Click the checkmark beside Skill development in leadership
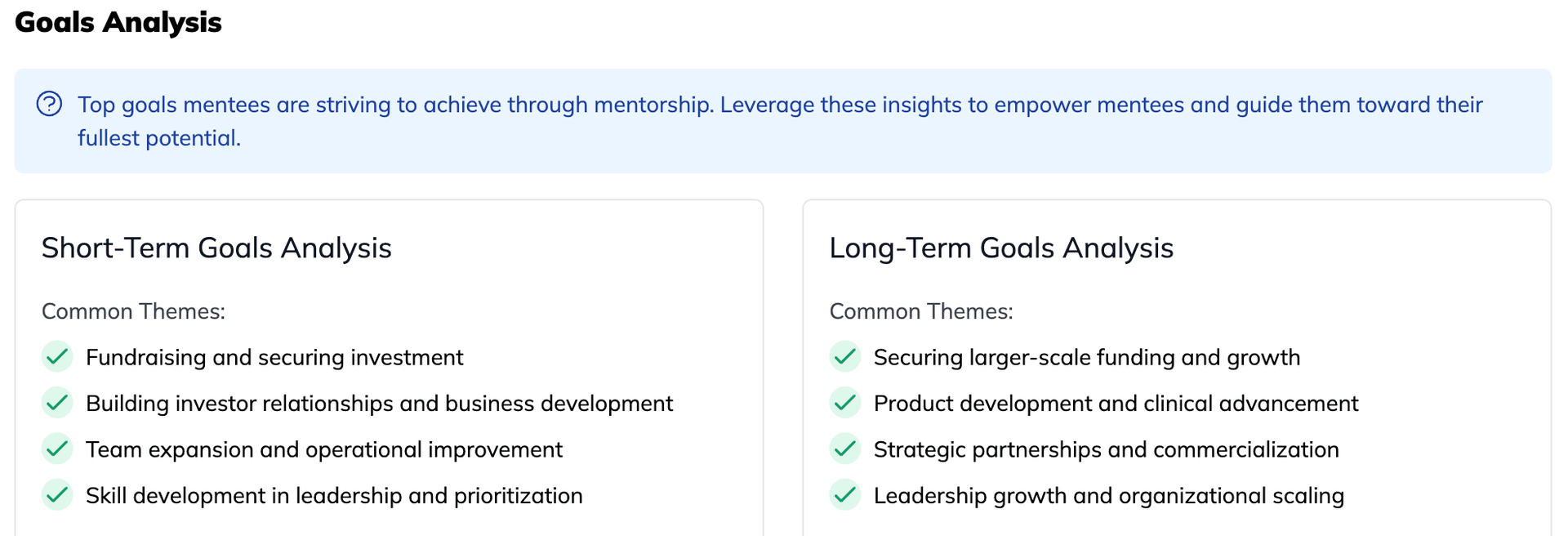 (x=57, y=495)
